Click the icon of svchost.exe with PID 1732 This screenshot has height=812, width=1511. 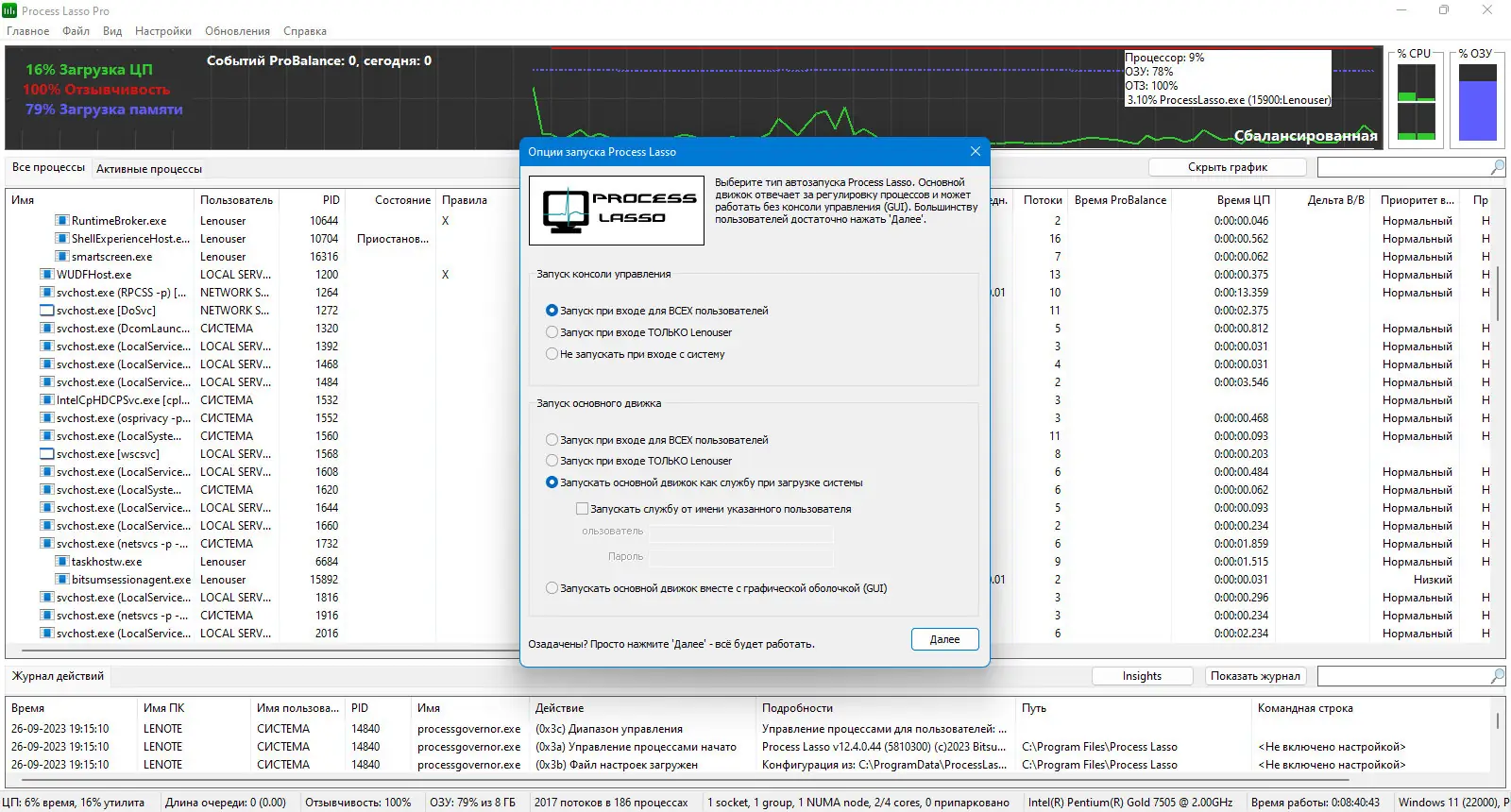point(47,544)
